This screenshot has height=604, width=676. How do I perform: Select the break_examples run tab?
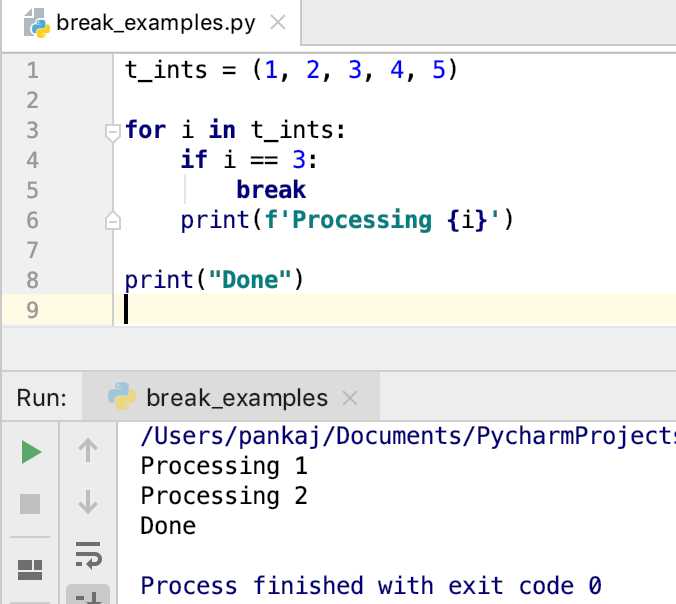point(231,397)
